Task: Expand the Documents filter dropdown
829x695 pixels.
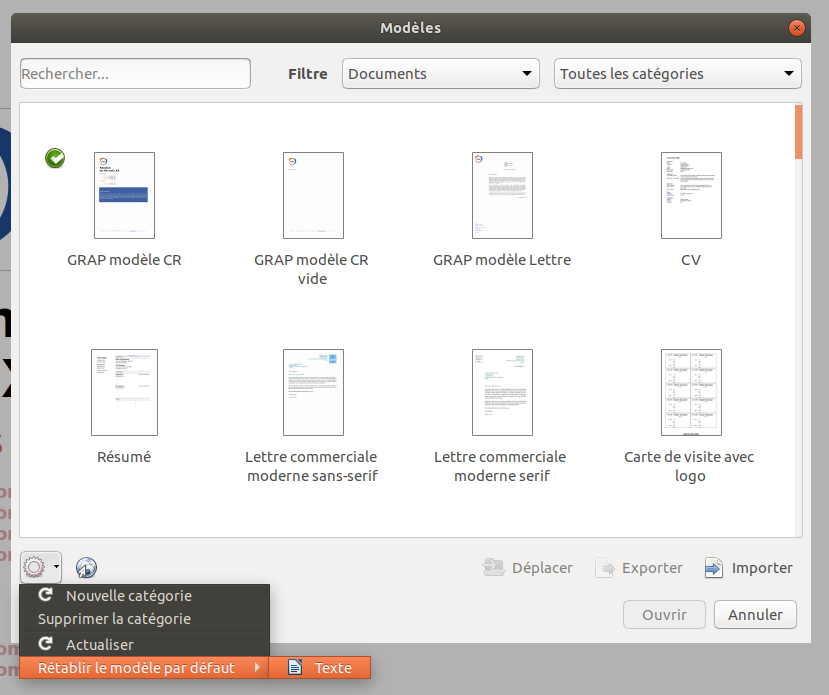Action: click(x=440, y=74)
